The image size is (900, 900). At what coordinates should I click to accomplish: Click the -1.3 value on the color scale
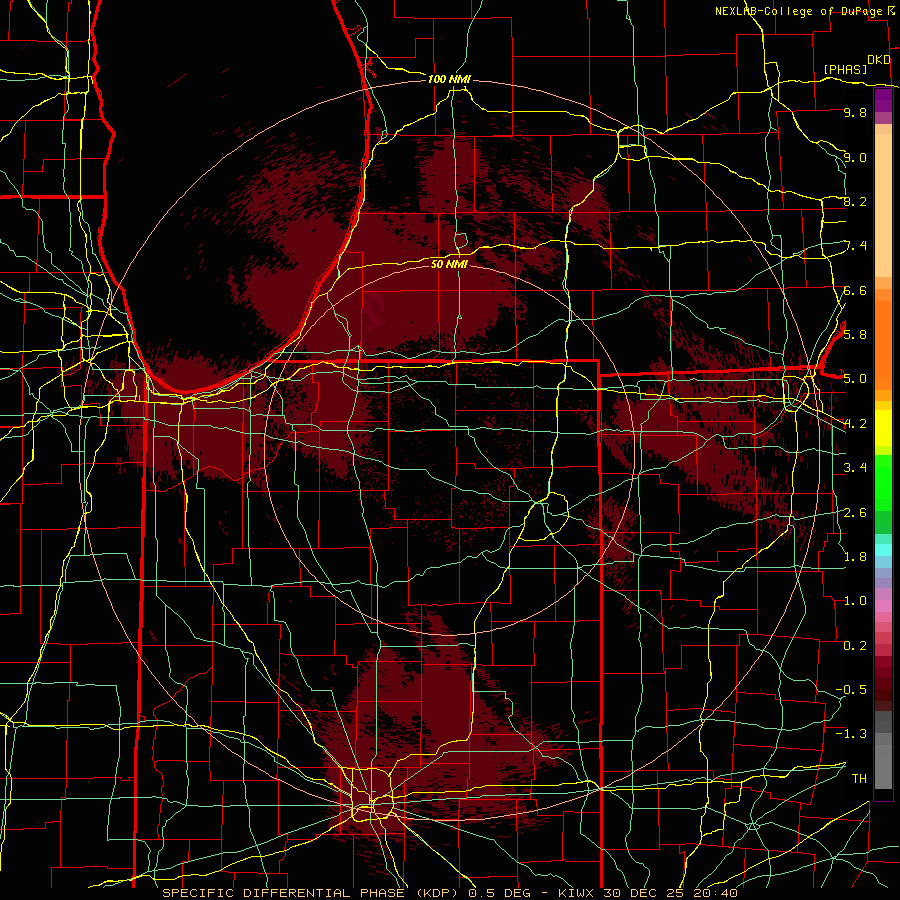coord(851,734)
